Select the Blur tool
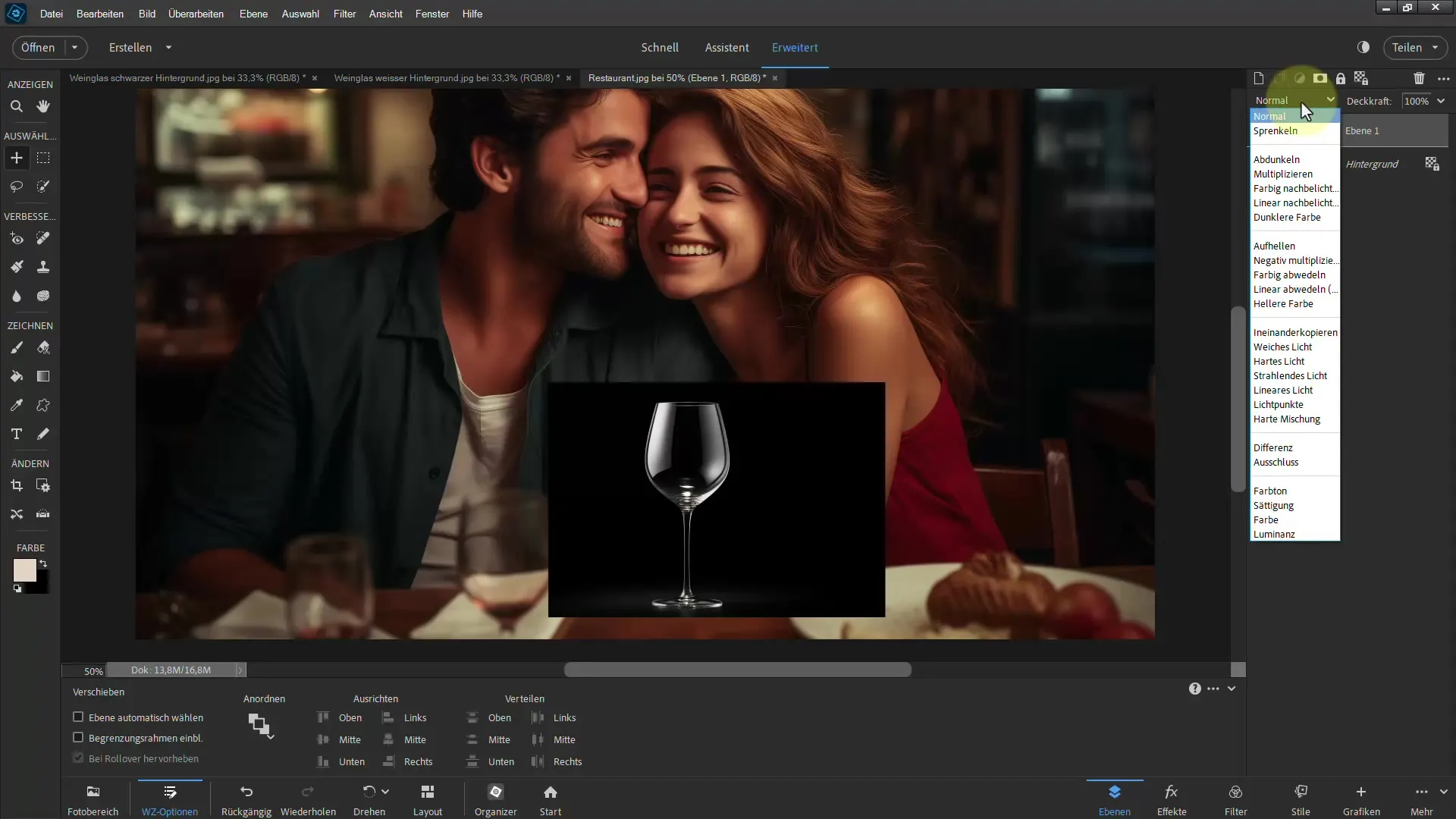 [16, 296]
